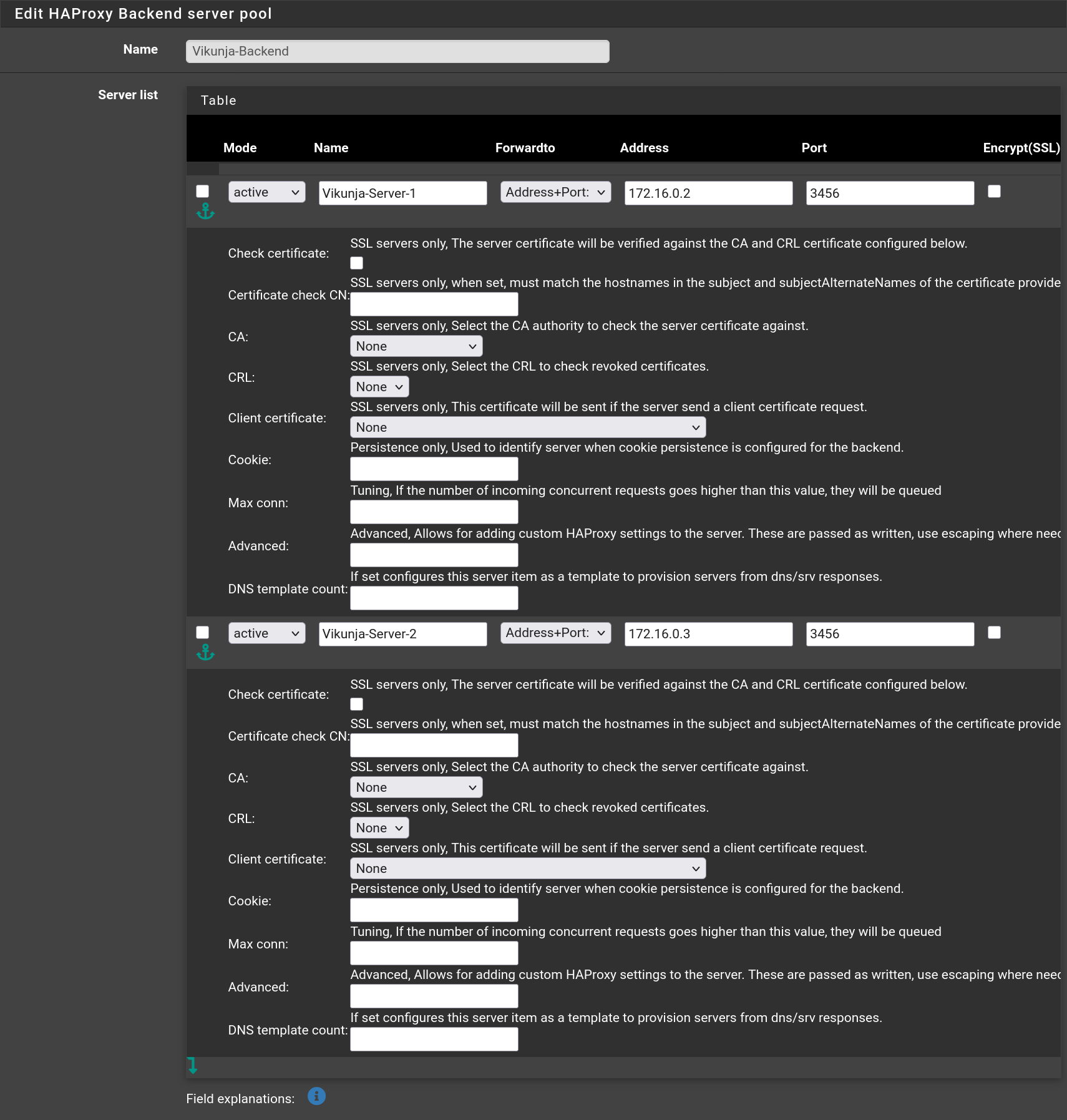The width and height of the screenshot is (1067, 1120).
Task: Open the Mode dropdown for Vikunja-Server-2
Action: (x=267, y=633)
